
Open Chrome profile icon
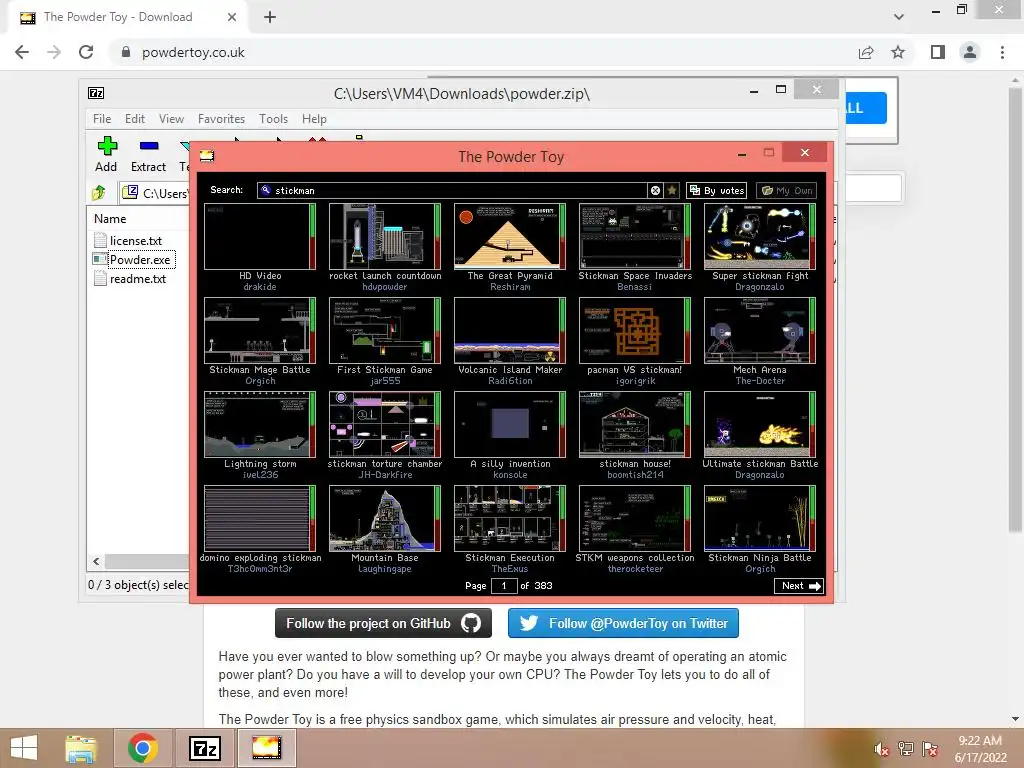[970, 52]
